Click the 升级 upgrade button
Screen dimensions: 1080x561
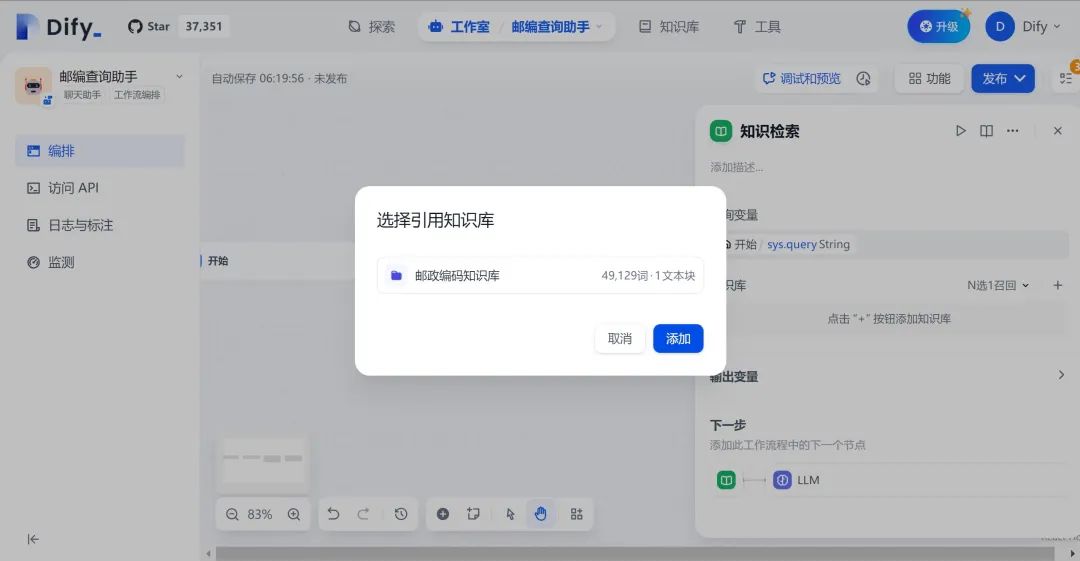[938, 26]
